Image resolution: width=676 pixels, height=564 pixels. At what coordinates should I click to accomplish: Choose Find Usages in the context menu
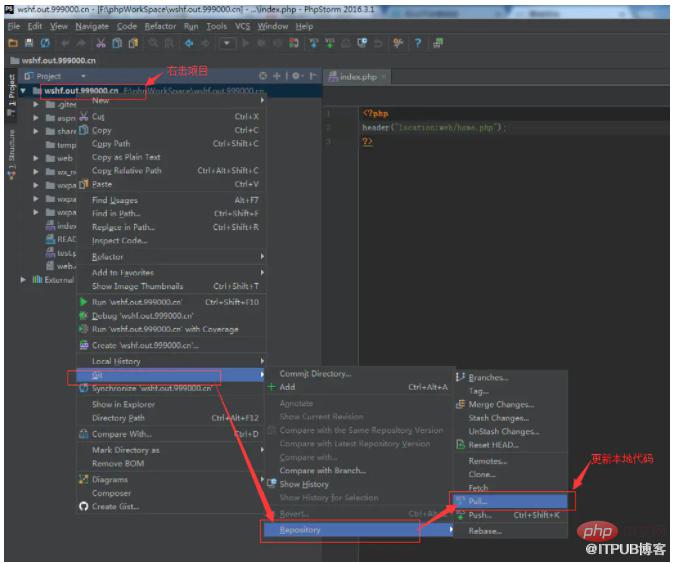[x=171, y=201]
